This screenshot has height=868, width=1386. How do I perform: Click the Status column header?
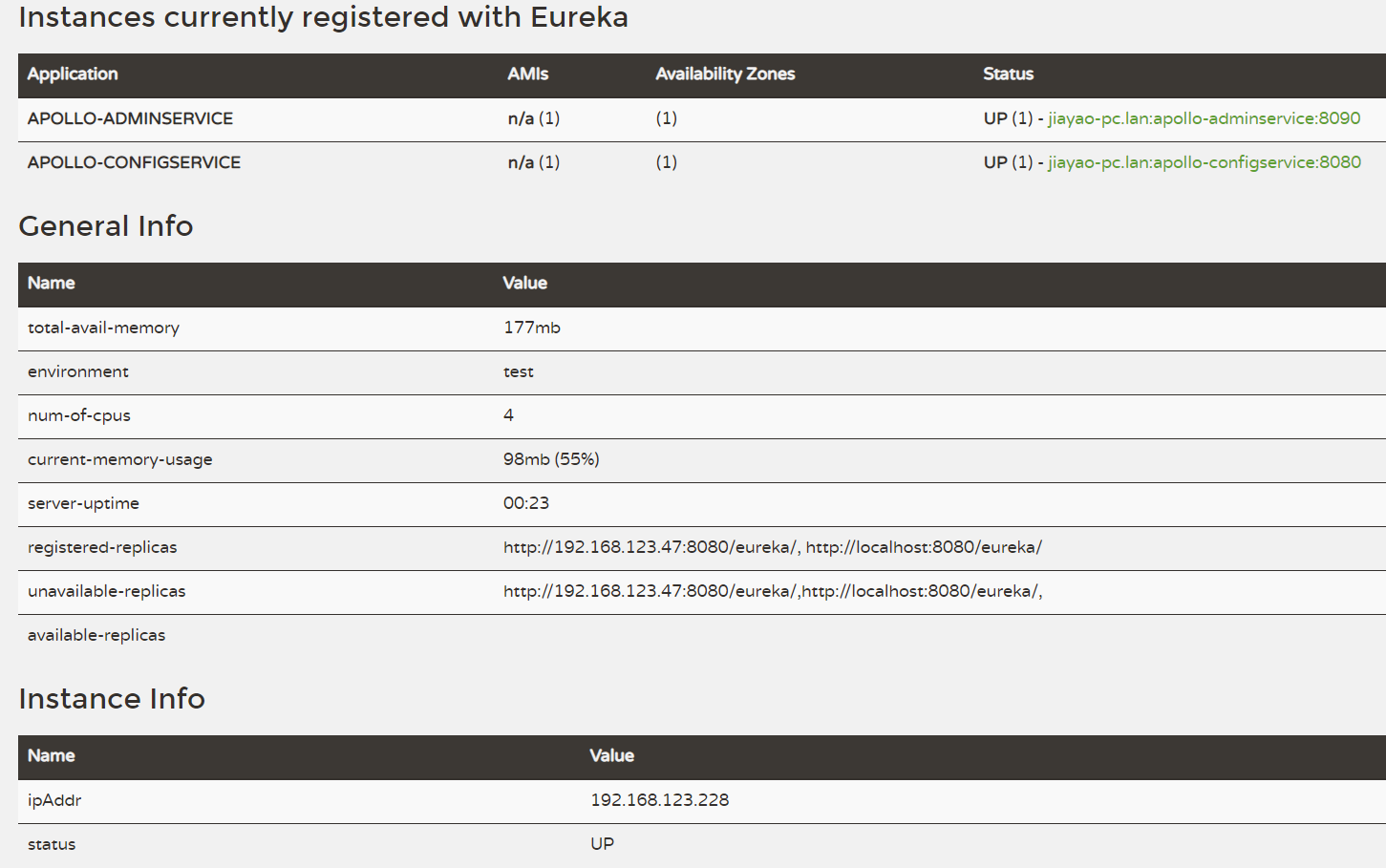[x=1008, y=74]
